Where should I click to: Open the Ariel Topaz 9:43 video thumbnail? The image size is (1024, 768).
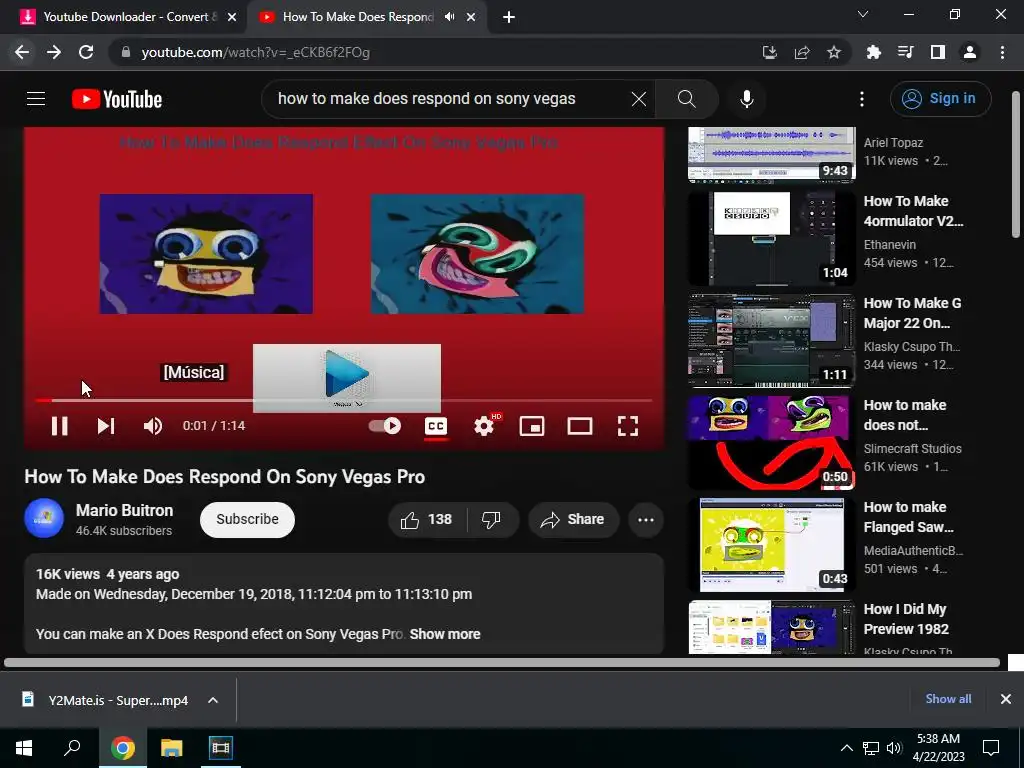[771, 154]
